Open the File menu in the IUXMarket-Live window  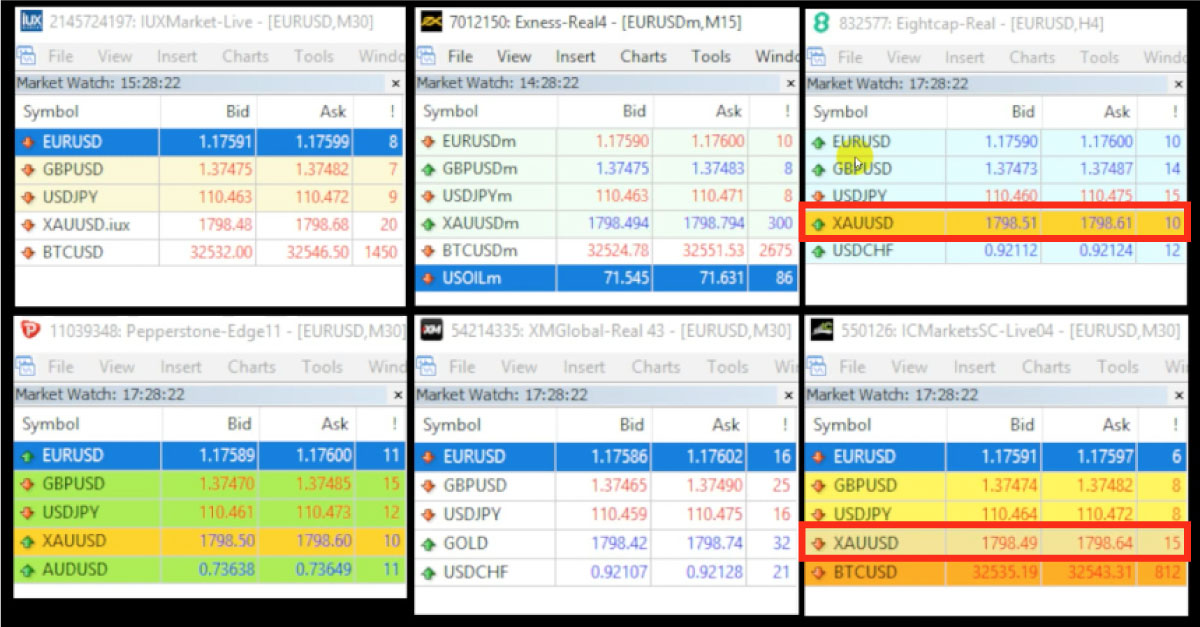tap(60, 57)
